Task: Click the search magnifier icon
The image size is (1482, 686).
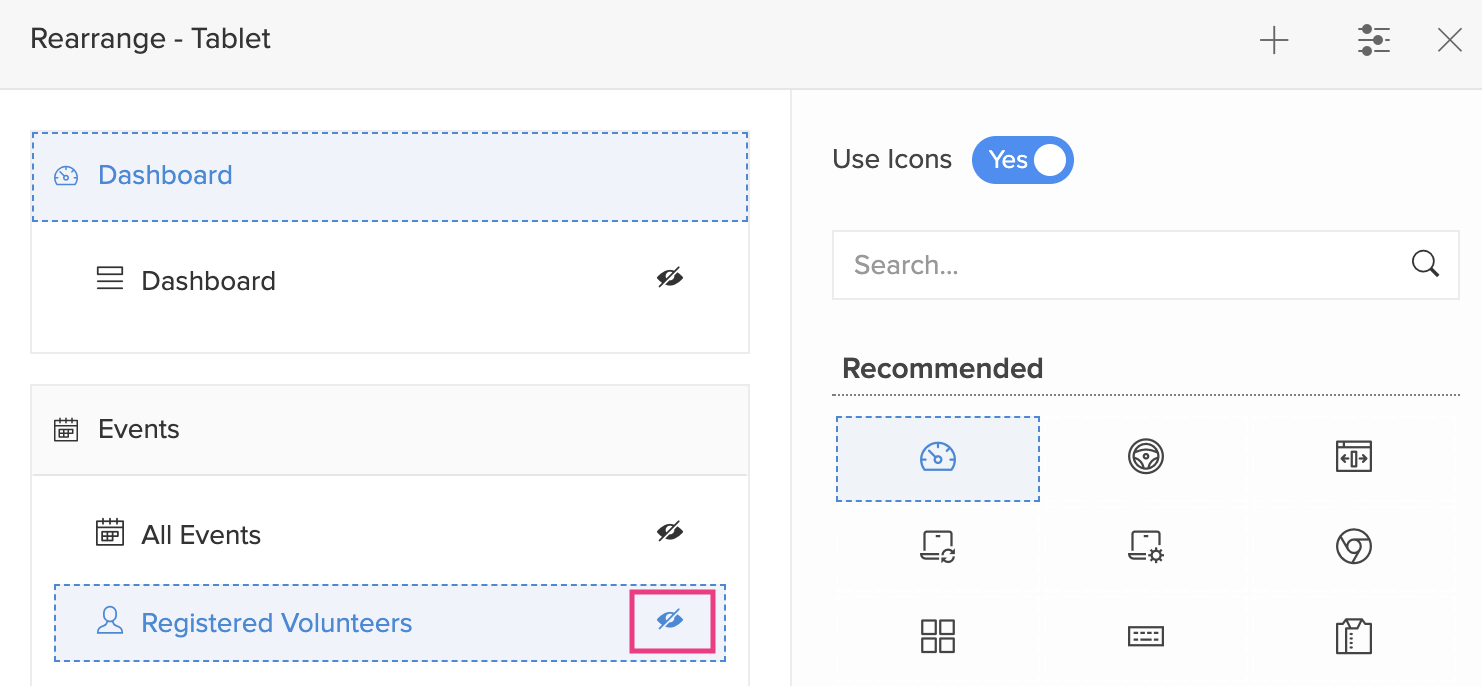Action: [1424, 264]
